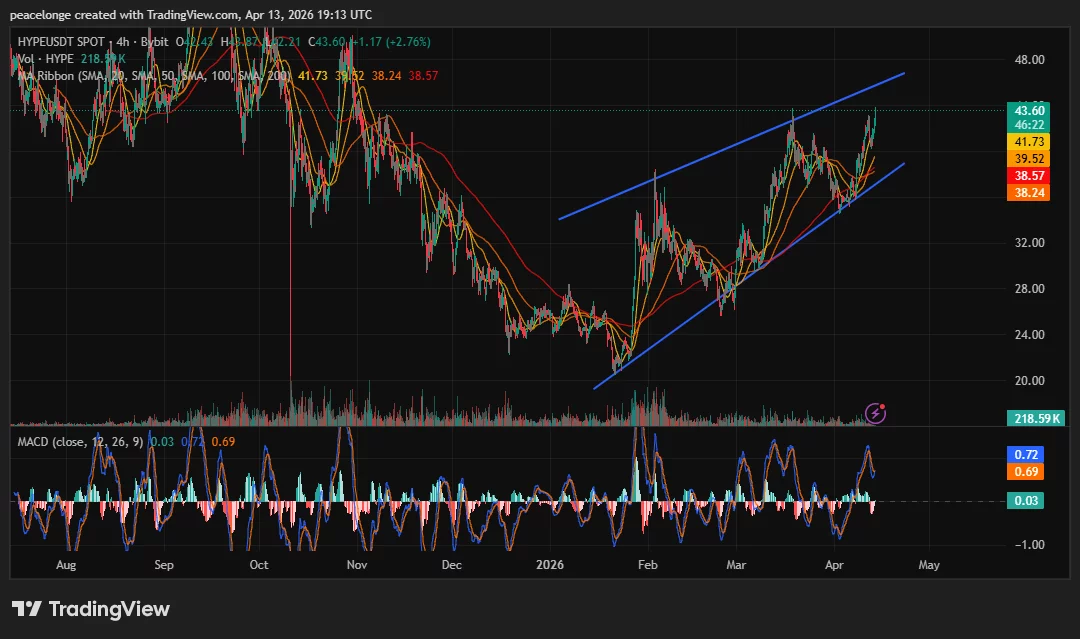Viewport: 1080px width, 639px height.
Task: Click the blue 0.72 MACD value label
Action: pos(1026,455)
